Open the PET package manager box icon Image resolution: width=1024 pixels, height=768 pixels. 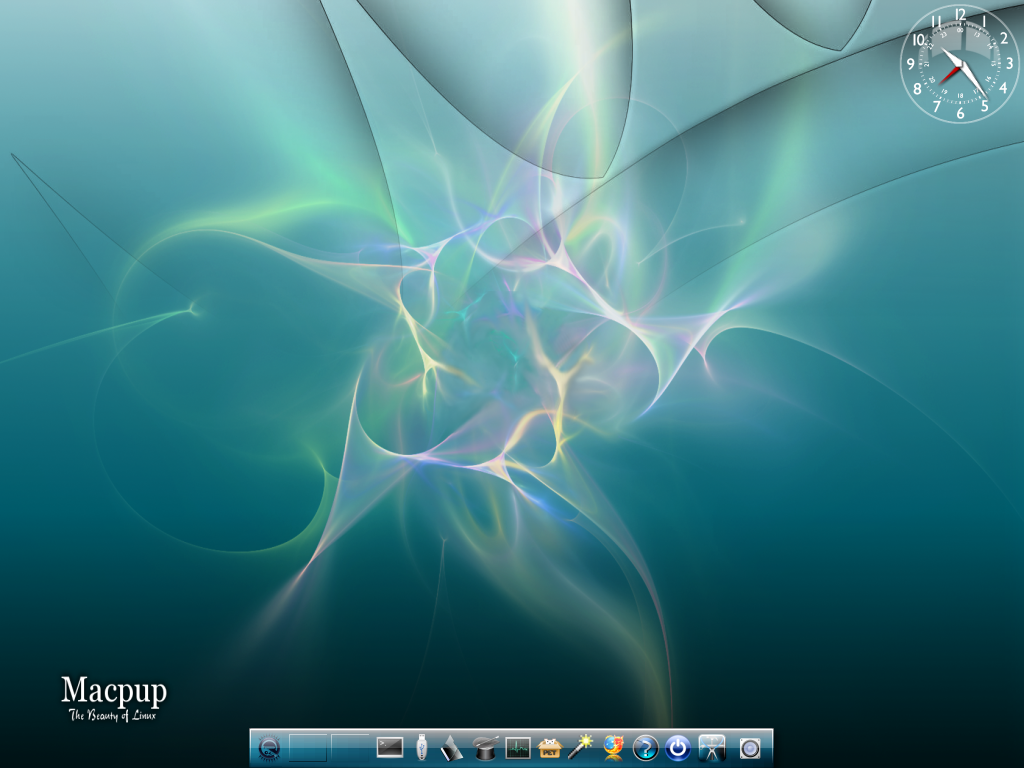(x=550, y=747)
